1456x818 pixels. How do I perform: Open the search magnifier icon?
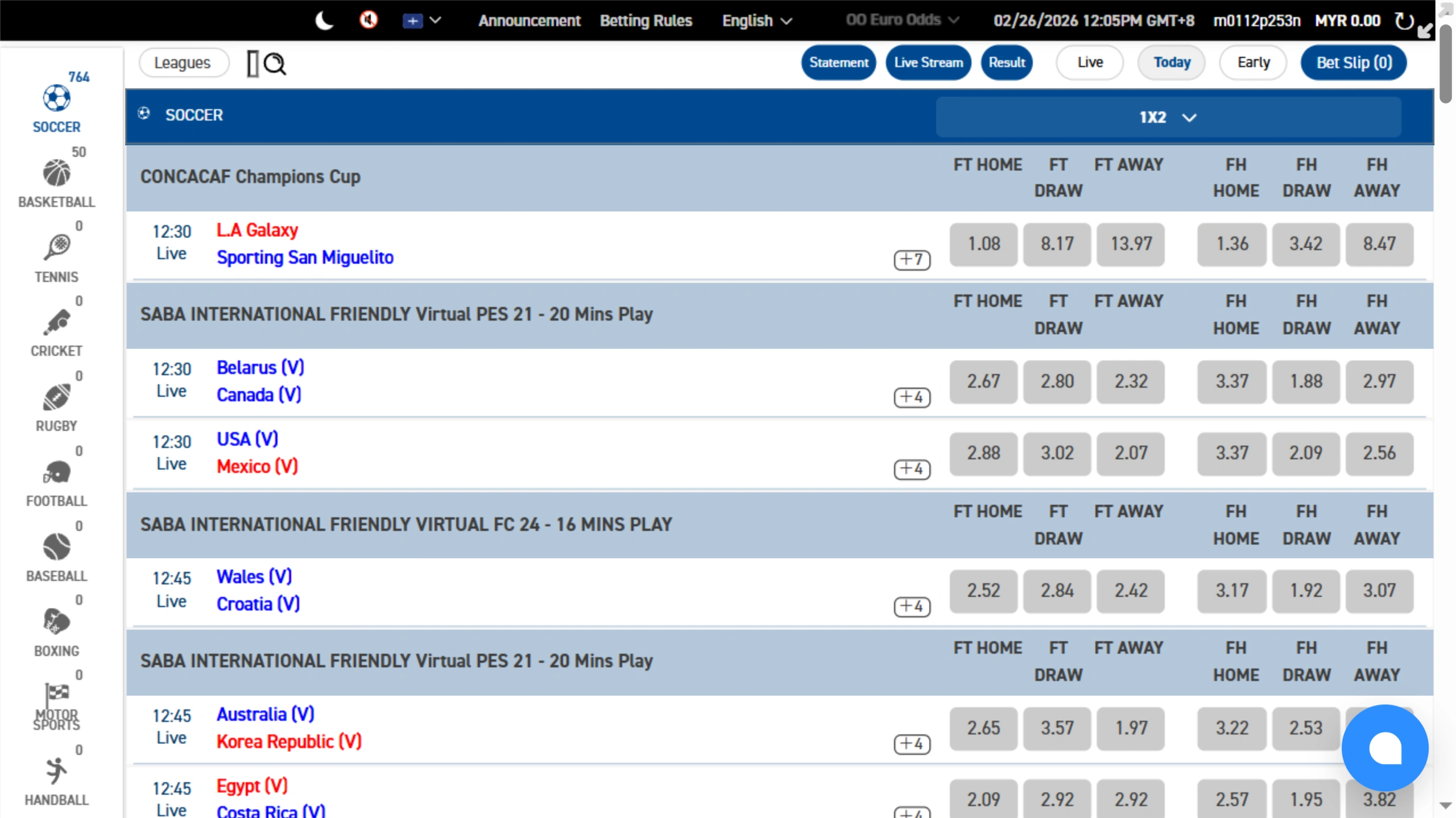pyautogui.click(x=275, y=64)
